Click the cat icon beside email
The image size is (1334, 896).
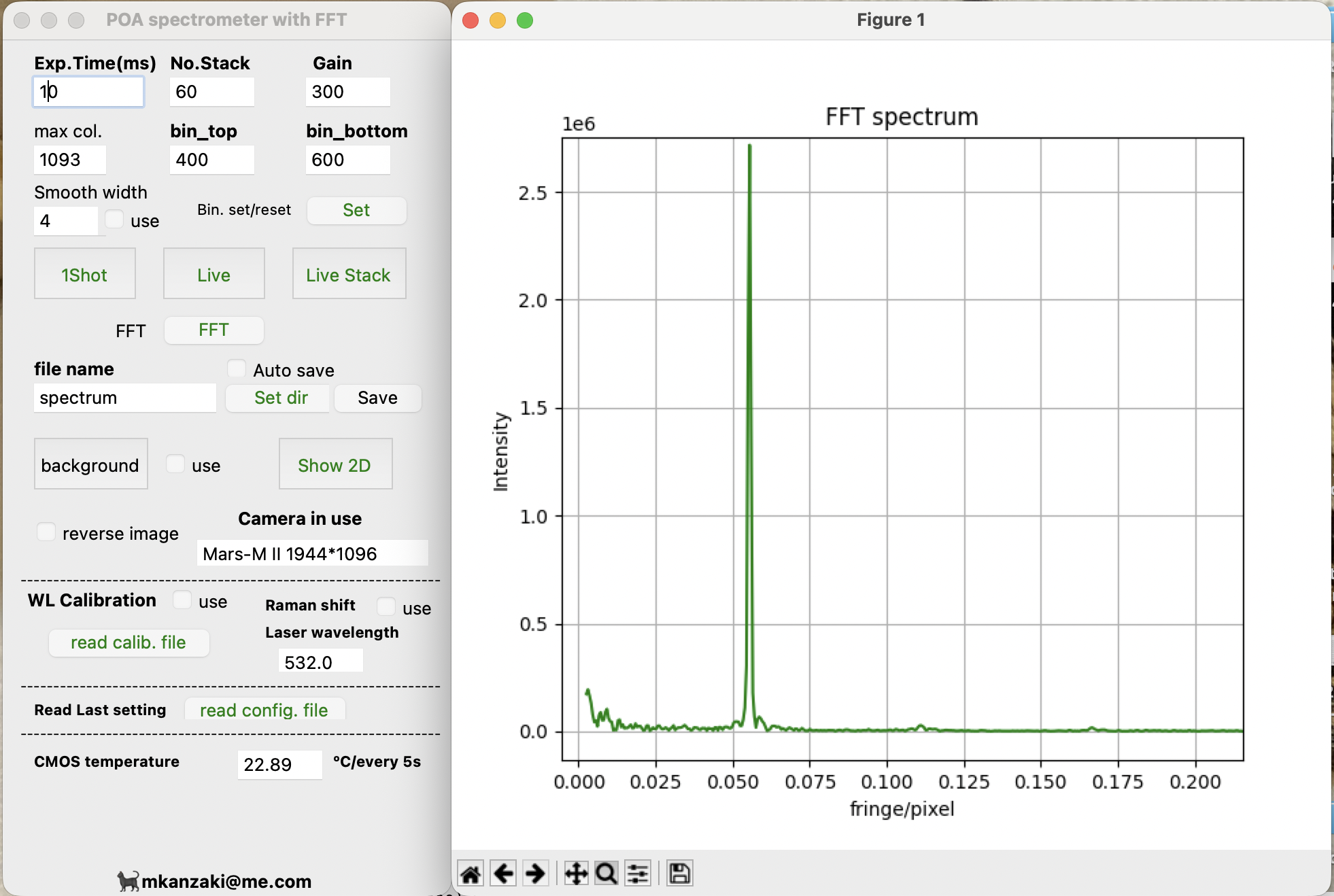pos(128,881)
